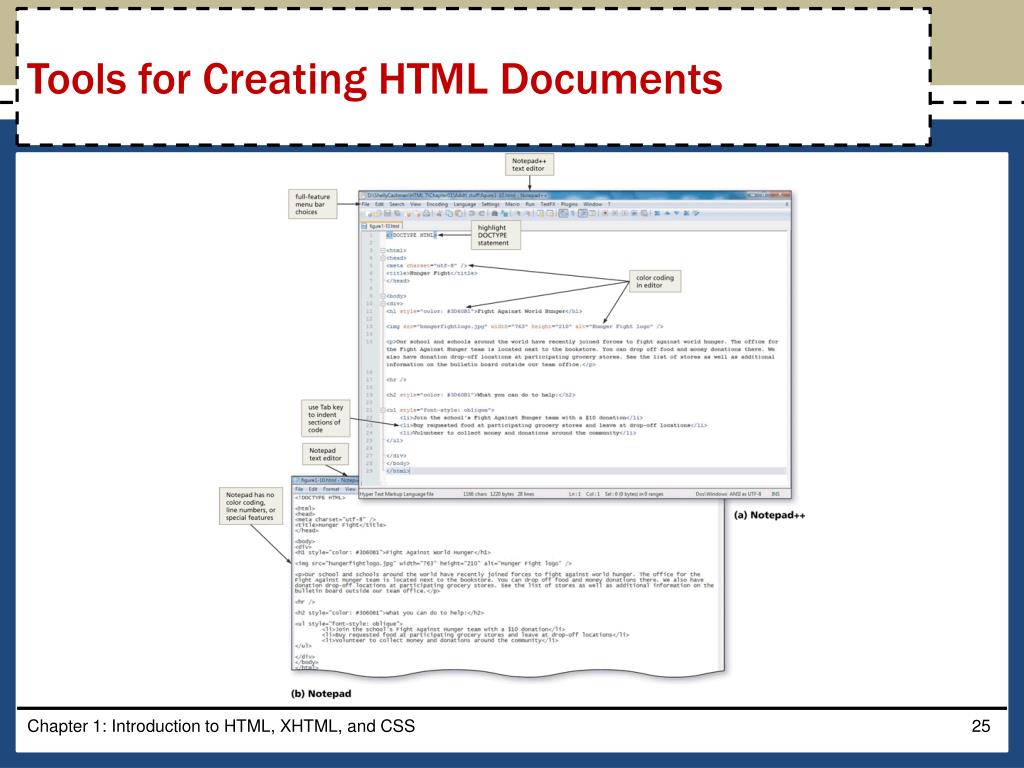Click <meta charset> line in Notepad window
This screenshot has width=1024, height=768.
(x=336, y=520)
